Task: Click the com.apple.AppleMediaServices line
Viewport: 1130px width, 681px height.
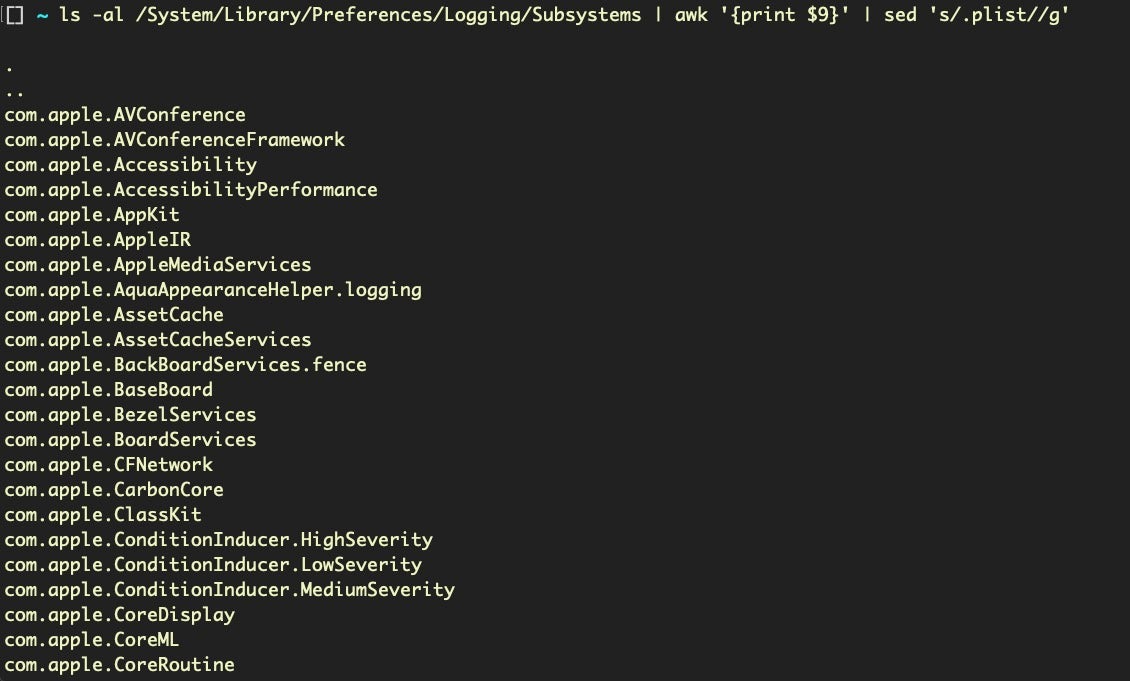Action: pos(158,265)
